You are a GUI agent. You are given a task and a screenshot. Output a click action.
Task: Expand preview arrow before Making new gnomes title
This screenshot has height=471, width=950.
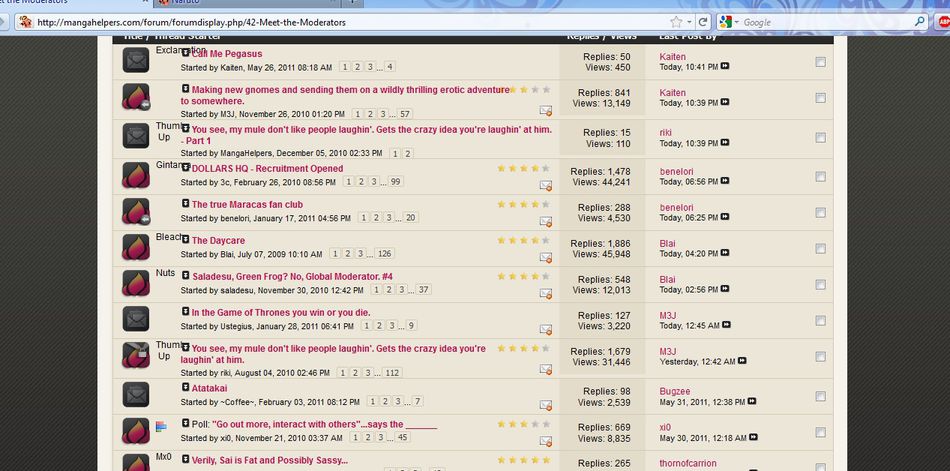click(185, 89)
